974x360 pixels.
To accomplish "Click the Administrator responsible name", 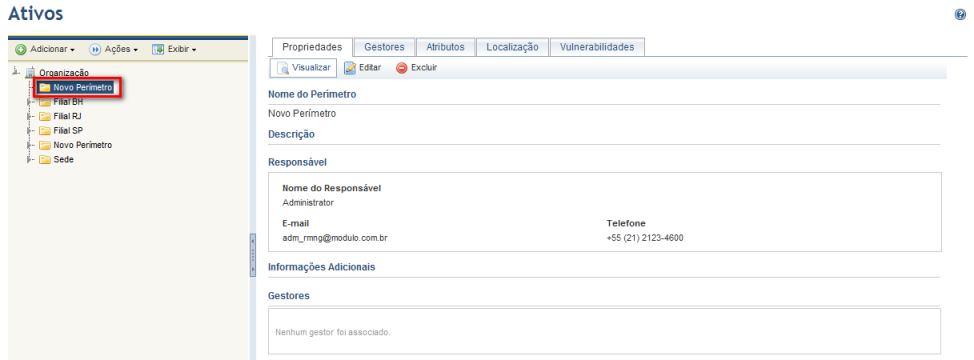I will [308, 202].
